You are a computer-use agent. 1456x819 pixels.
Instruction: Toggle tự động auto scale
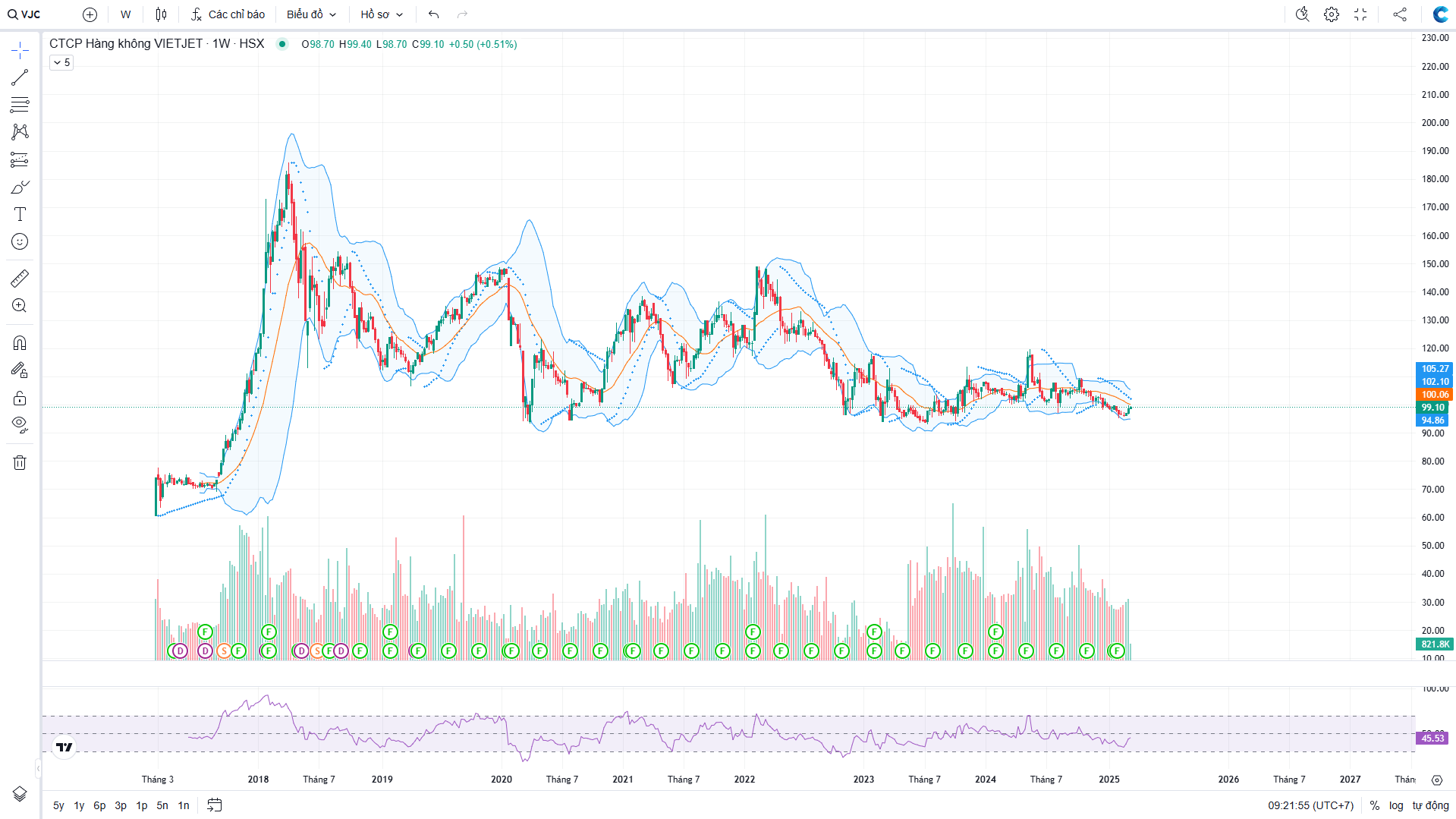[1430, 805]
